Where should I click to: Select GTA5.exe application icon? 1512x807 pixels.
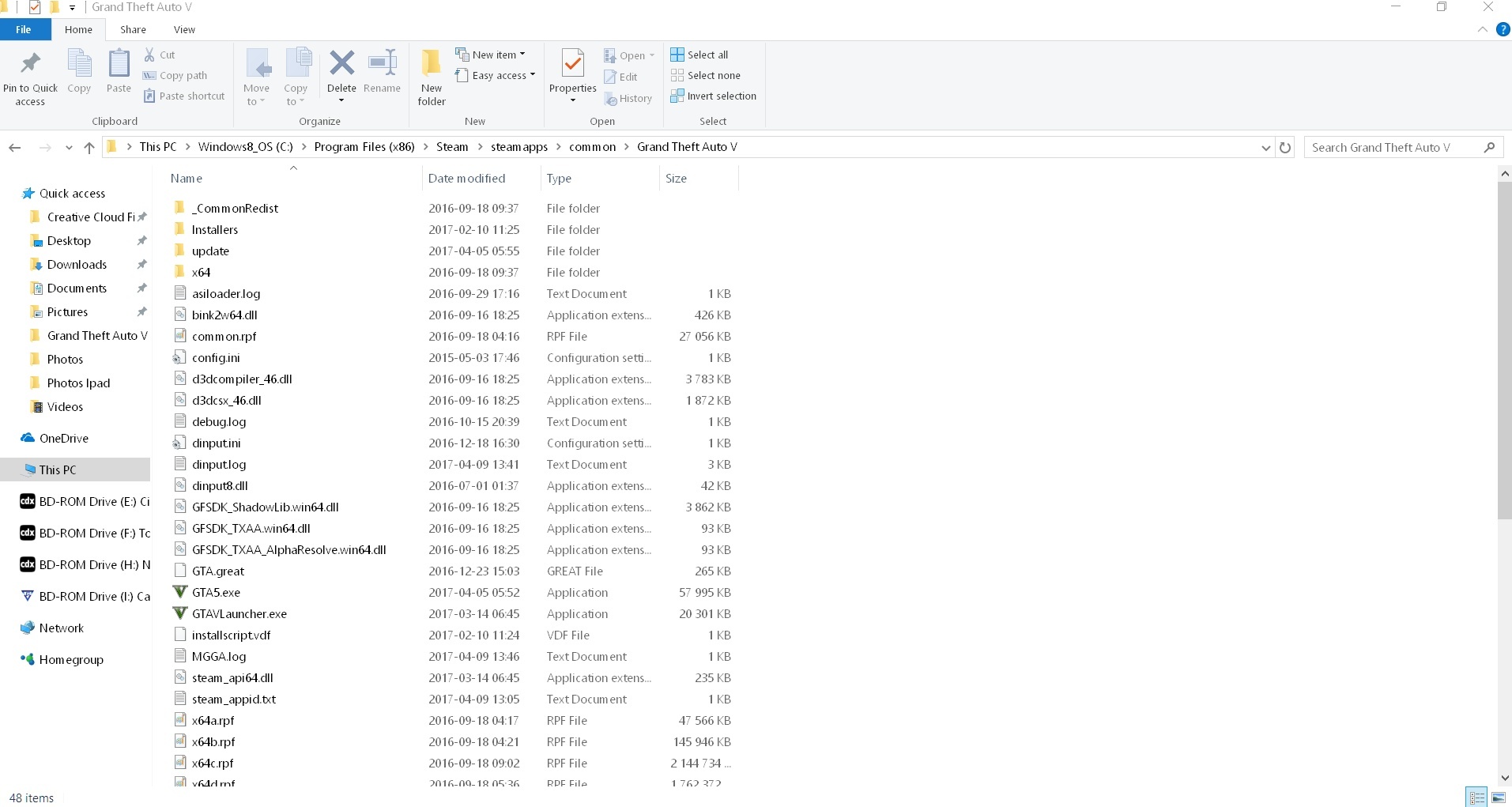(180, 592)
